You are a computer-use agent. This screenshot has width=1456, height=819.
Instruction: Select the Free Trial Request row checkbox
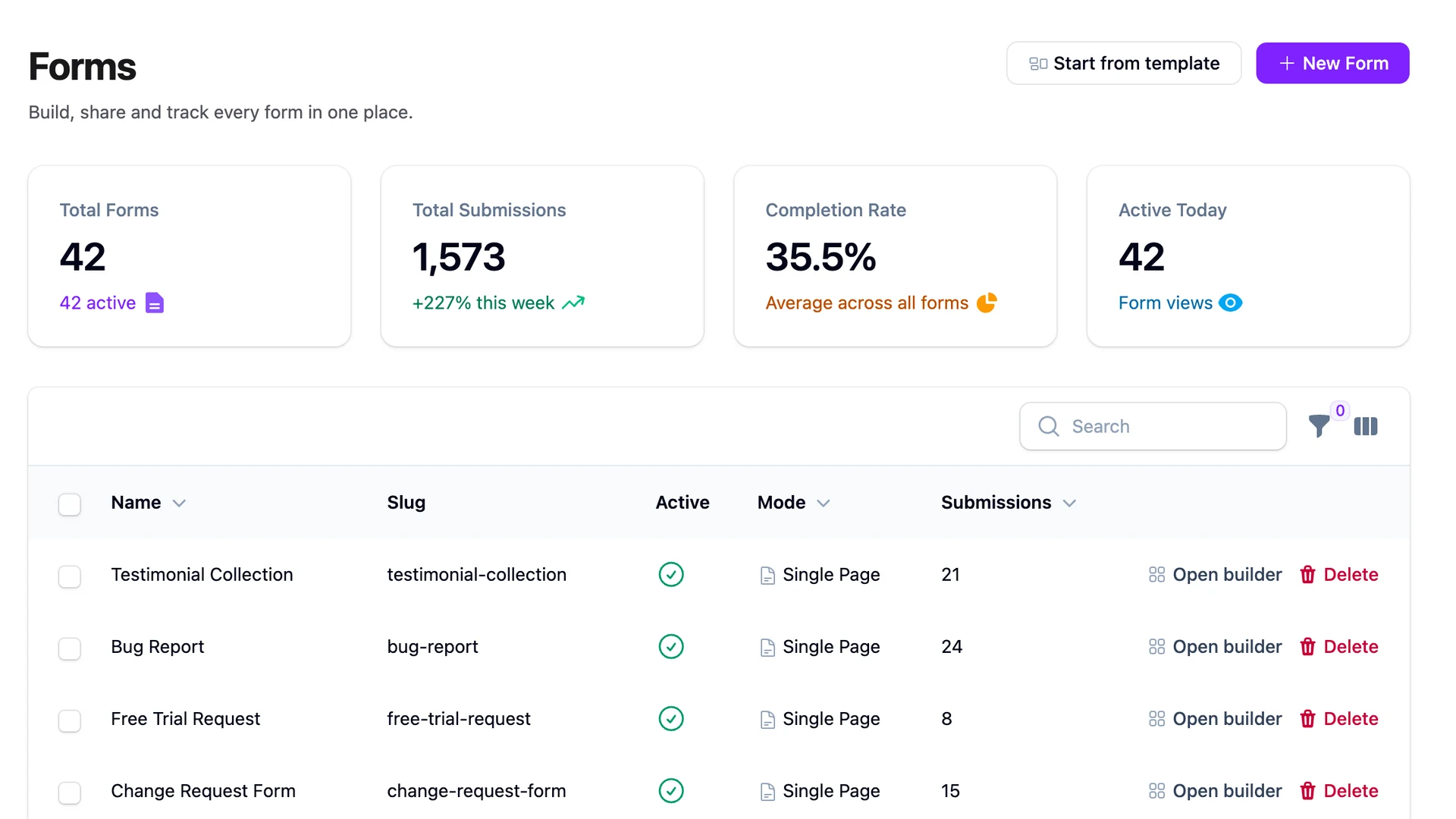(70, 720)
